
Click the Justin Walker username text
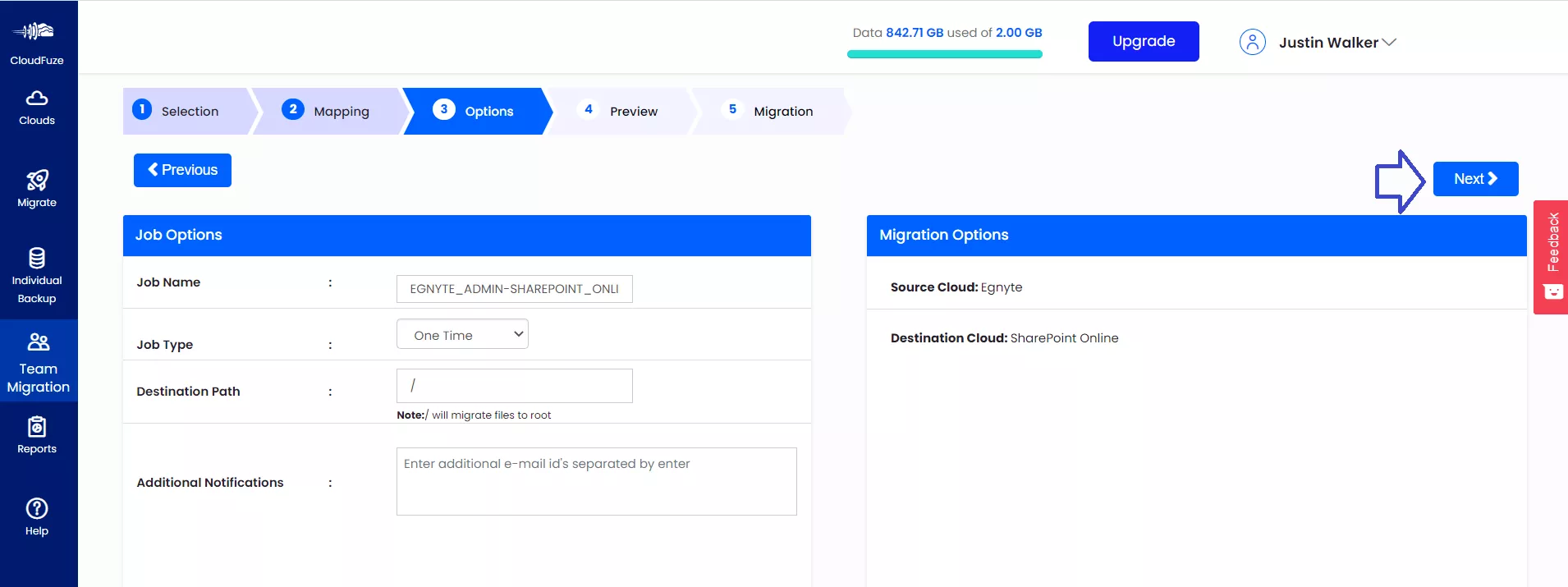[x=1328, y=43]
